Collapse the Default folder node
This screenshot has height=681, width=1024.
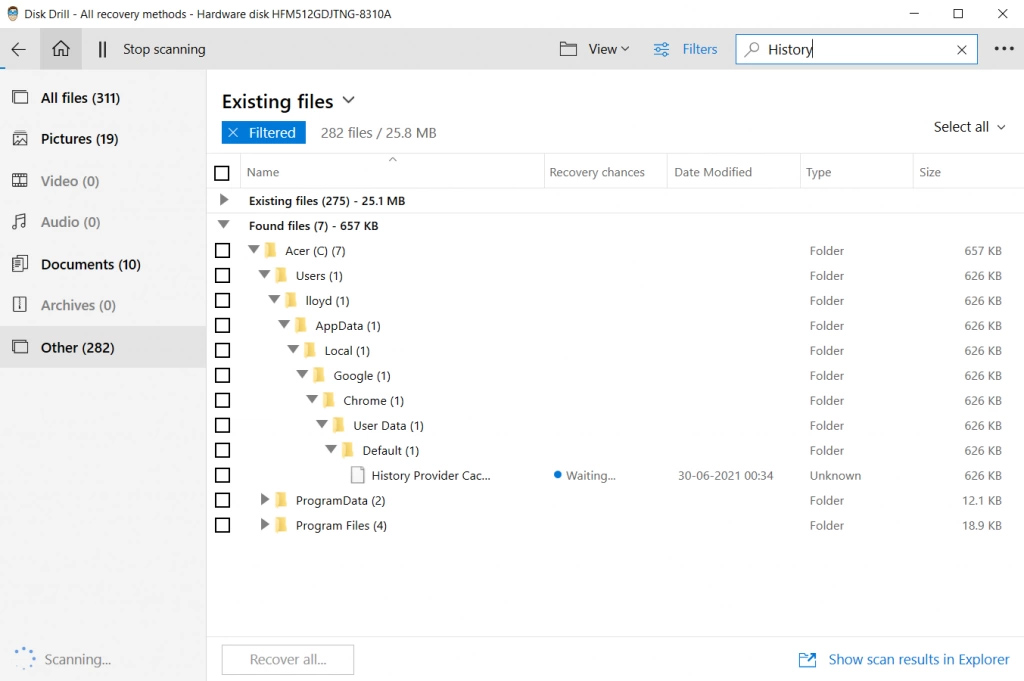pyautogui.click(x=331, y=449)
